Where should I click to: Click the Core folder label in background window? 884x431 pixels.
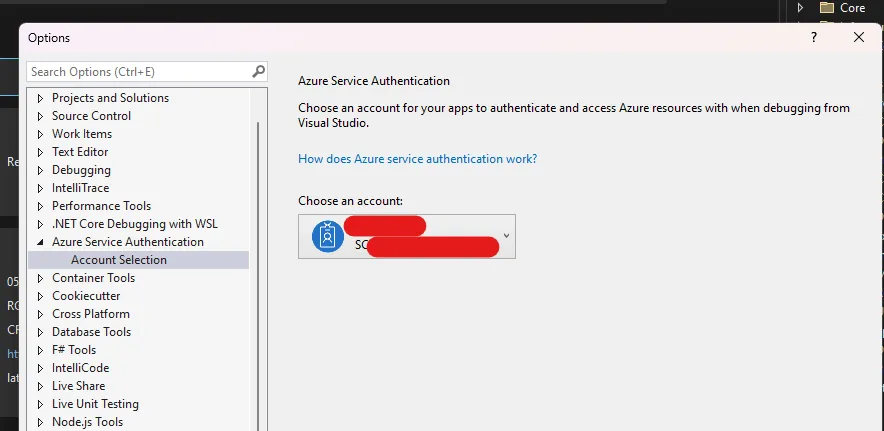(852, 8)
